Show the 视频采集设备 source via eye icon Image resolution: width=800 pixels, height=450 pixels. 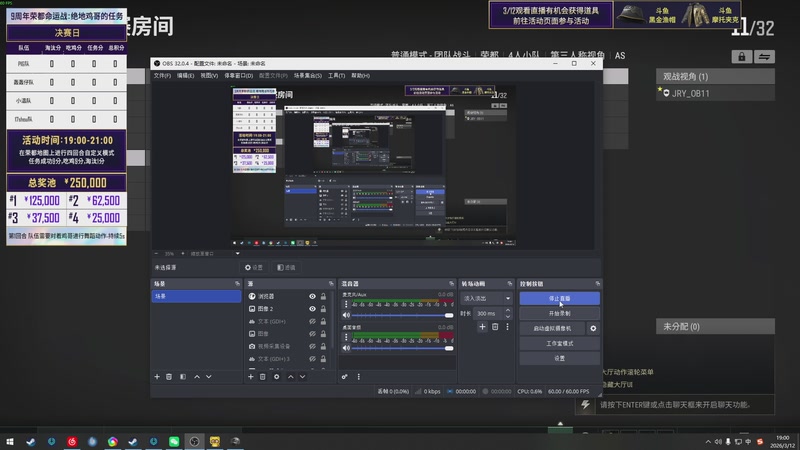(312, 346)
